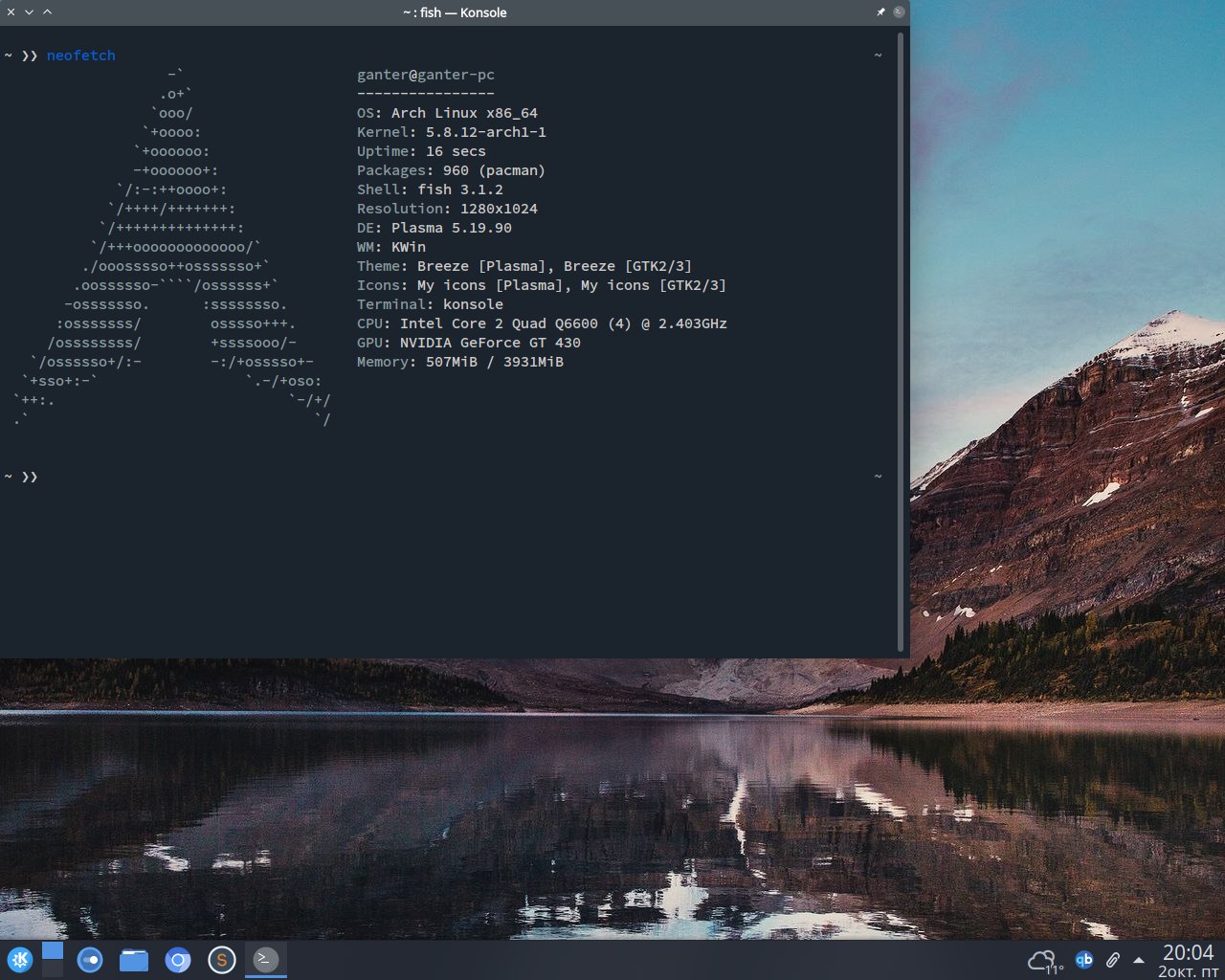
Task: Click the 'Icons: My icons' line
Action: [x=542, y=285]
